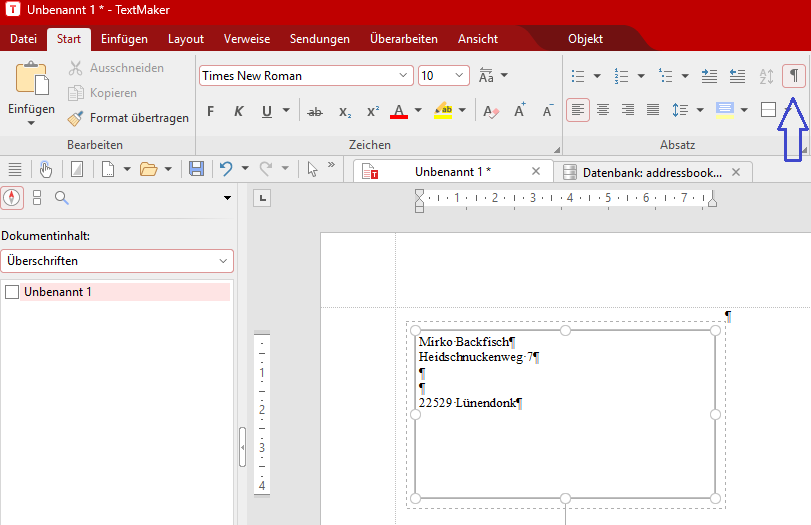
Task: Click the sidebar search magnifier icon
Action: (62, 198)
